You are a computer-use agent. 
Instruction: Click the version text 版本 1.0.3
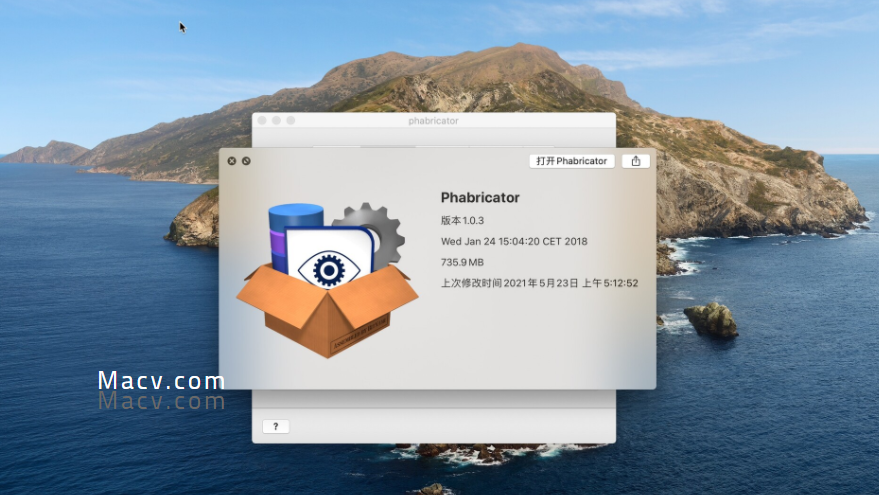[462, 220]
